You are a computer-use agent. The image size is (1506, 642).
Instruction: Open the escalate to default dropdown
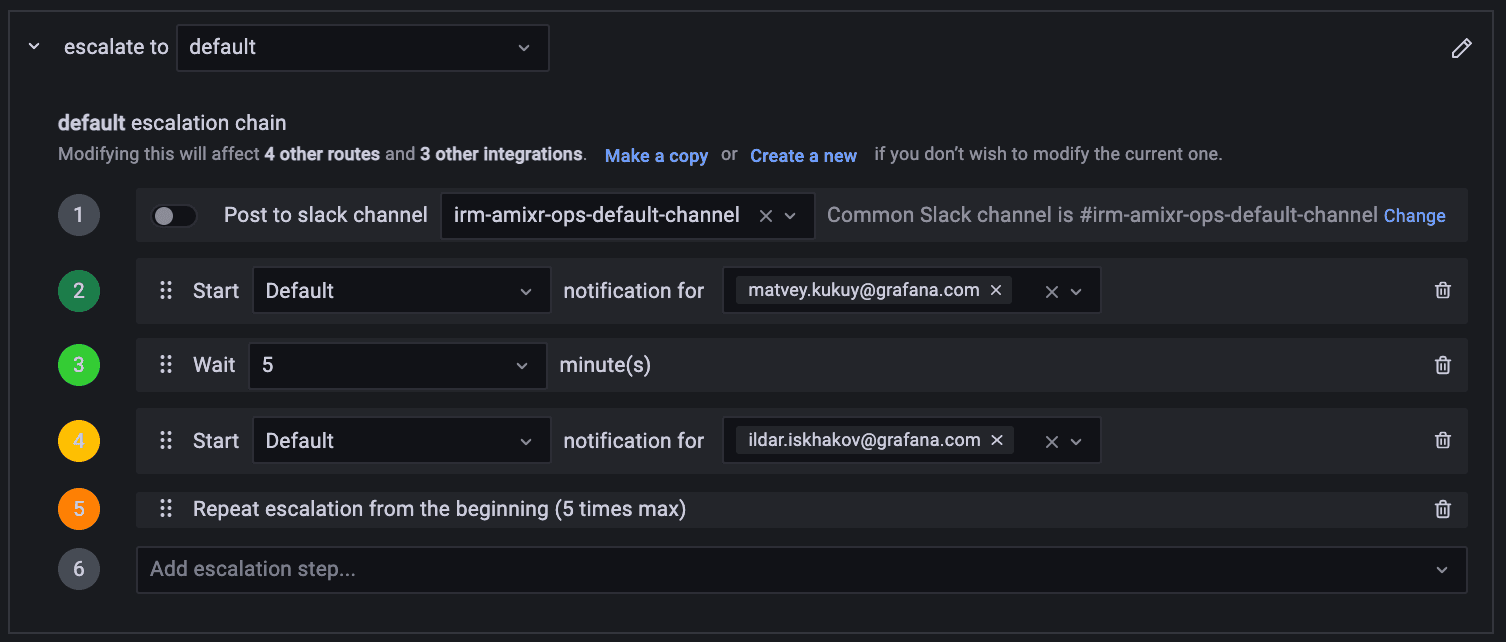pyautogui.click(x=362, y=48)
